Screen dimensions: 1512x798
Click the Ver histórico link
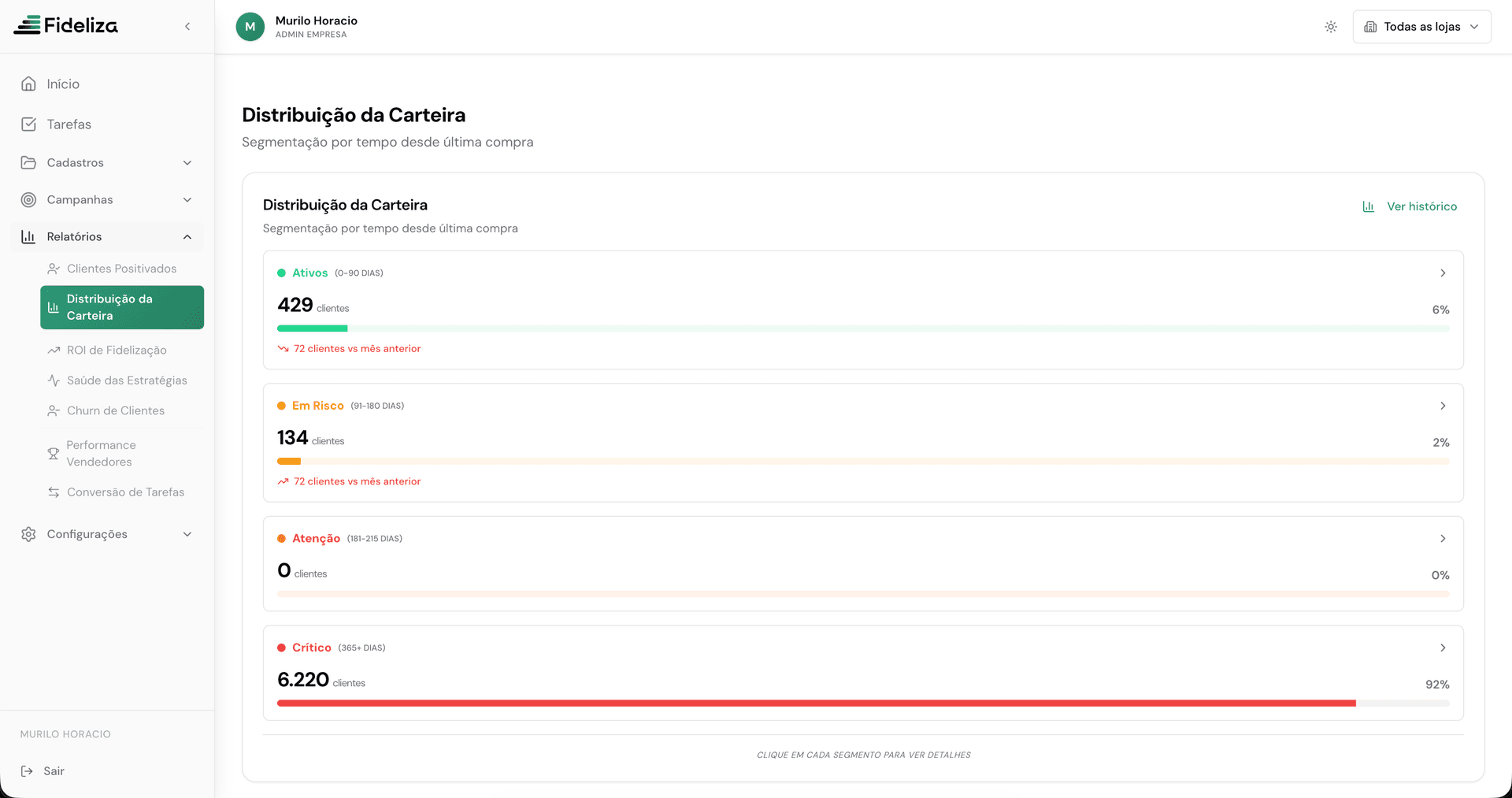point(1410,206)
